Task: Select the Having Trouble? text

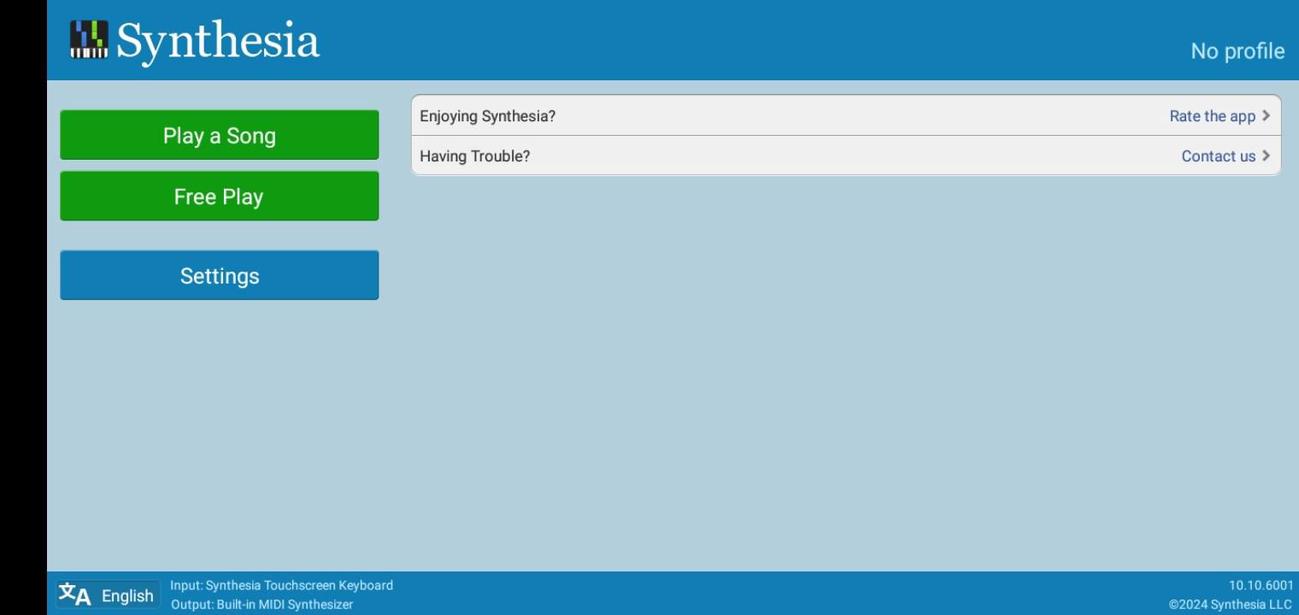Action: [x=474, y=156]
